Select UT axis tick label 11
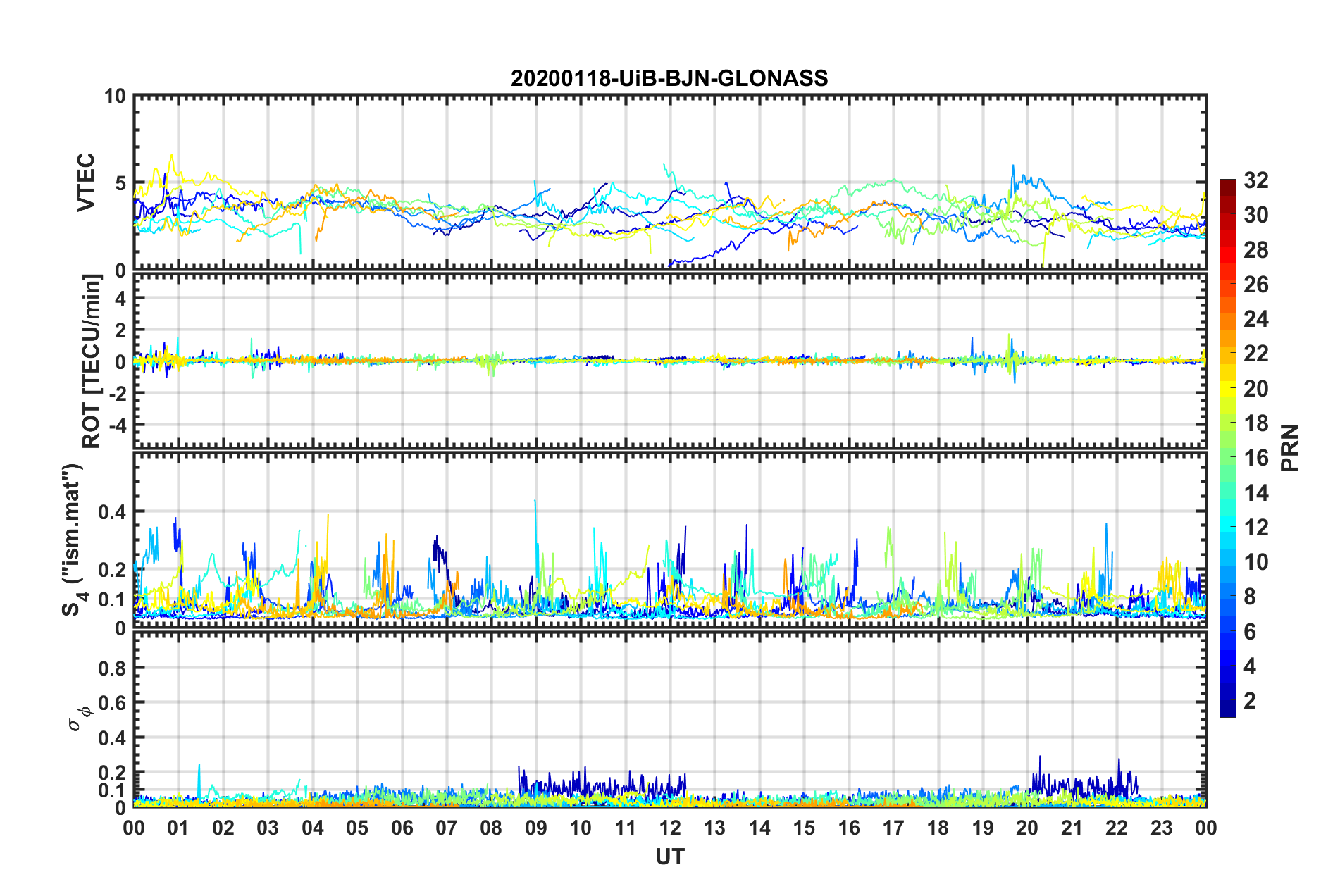 [x=626, y=828]
